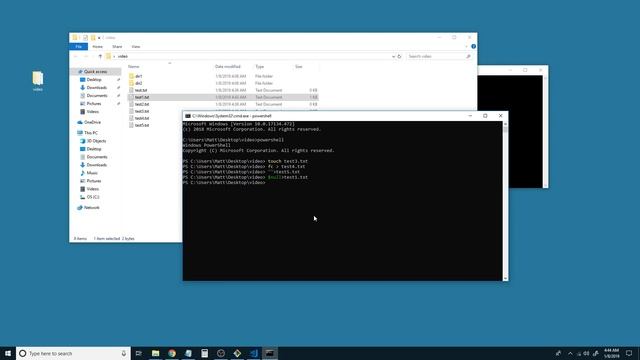This screenshot has height=360, width=640.
Task: Open Downloads under This PC
Action: [x=96, y=165]
